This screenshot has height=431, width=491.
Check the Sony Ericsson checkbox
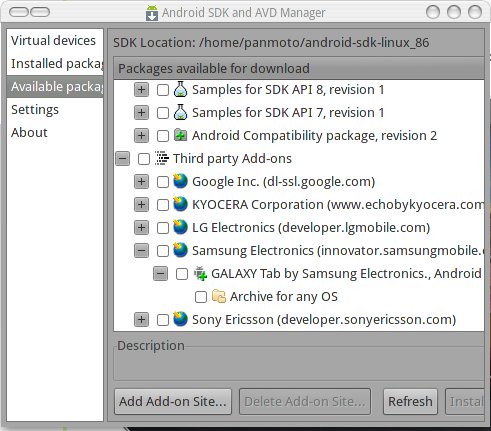pyautogui.click(x=163, y=320)
